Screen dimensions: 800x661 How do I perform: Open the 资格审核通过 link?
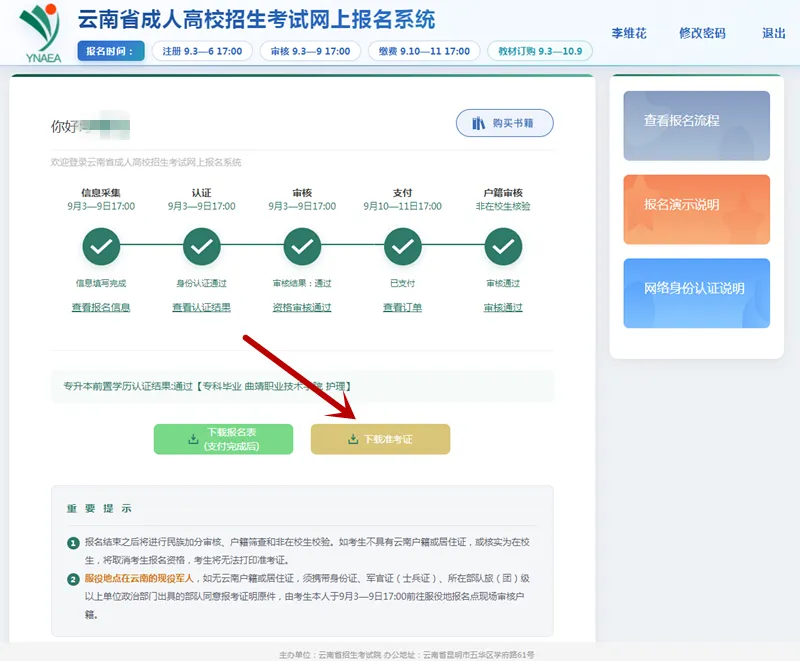point(302,307)
